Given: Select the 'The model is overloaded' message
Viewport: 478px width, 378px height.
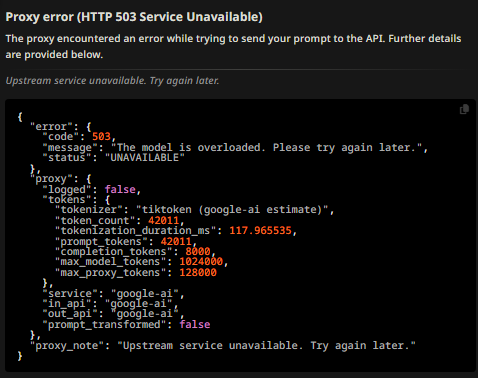Looking at the screenshot, I should [267, 147].
